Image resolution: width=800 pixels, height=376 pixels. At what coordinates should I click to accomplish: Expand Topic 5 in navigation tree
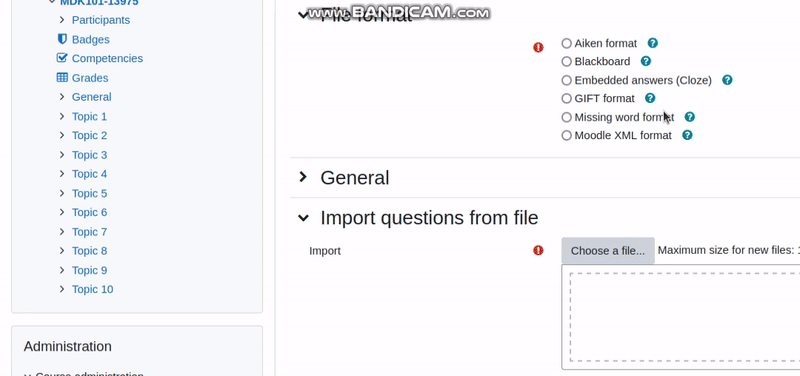point(62,193)
